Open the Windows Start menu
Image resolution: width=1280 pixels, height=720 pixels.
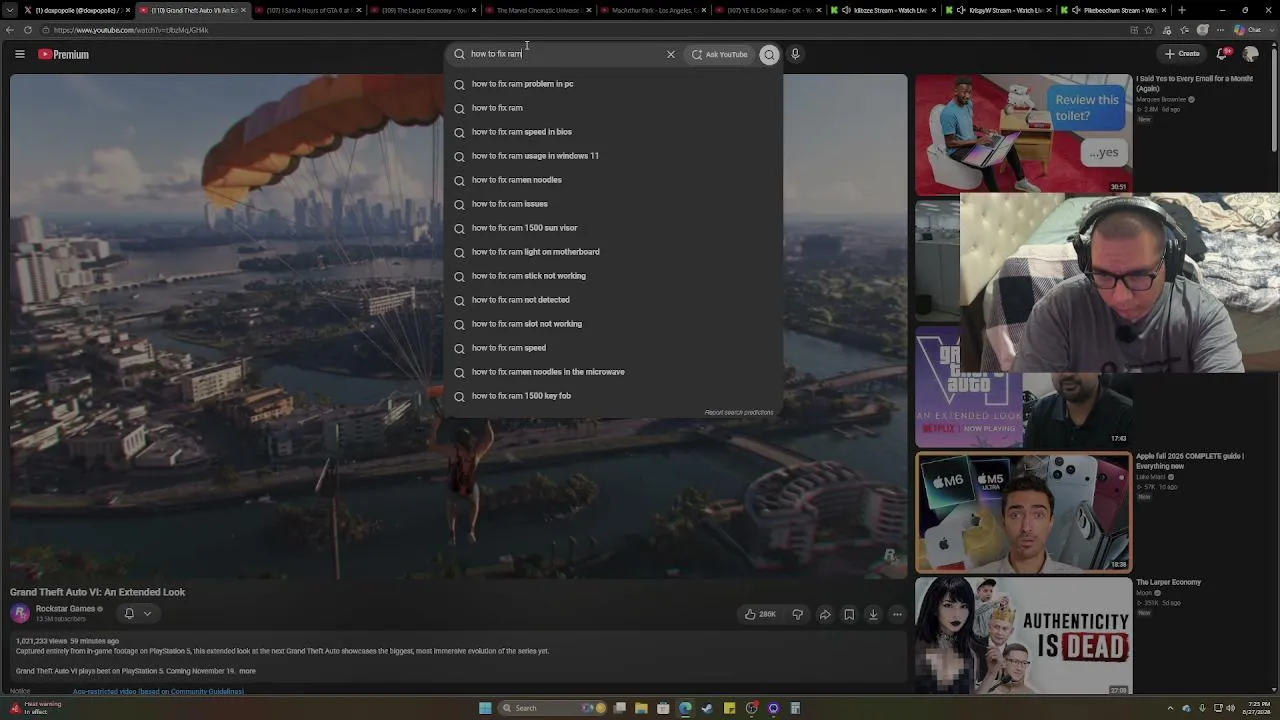[x=485, y=708]
